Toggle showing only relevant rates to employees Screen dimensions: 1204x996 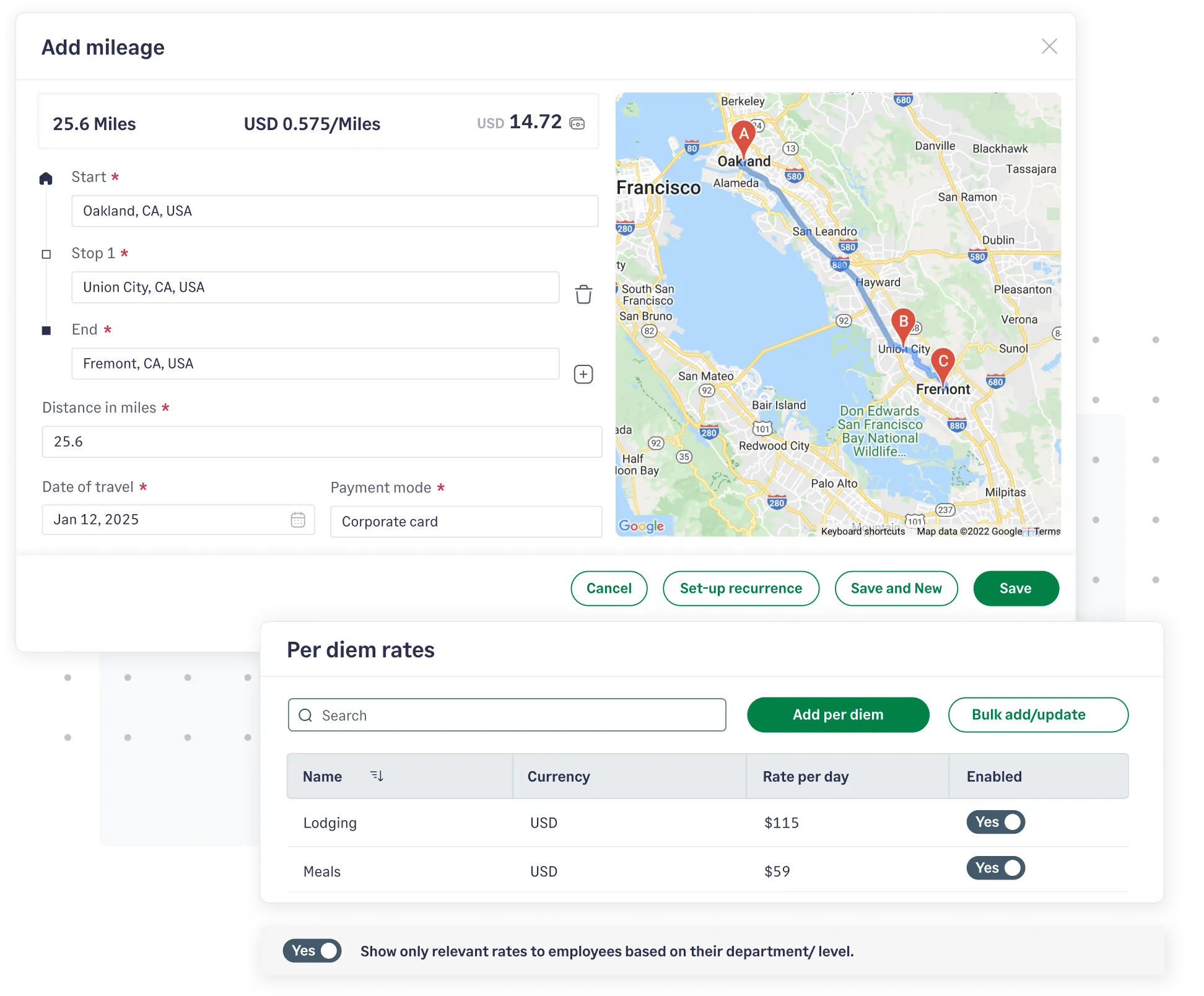coord(312,951)
